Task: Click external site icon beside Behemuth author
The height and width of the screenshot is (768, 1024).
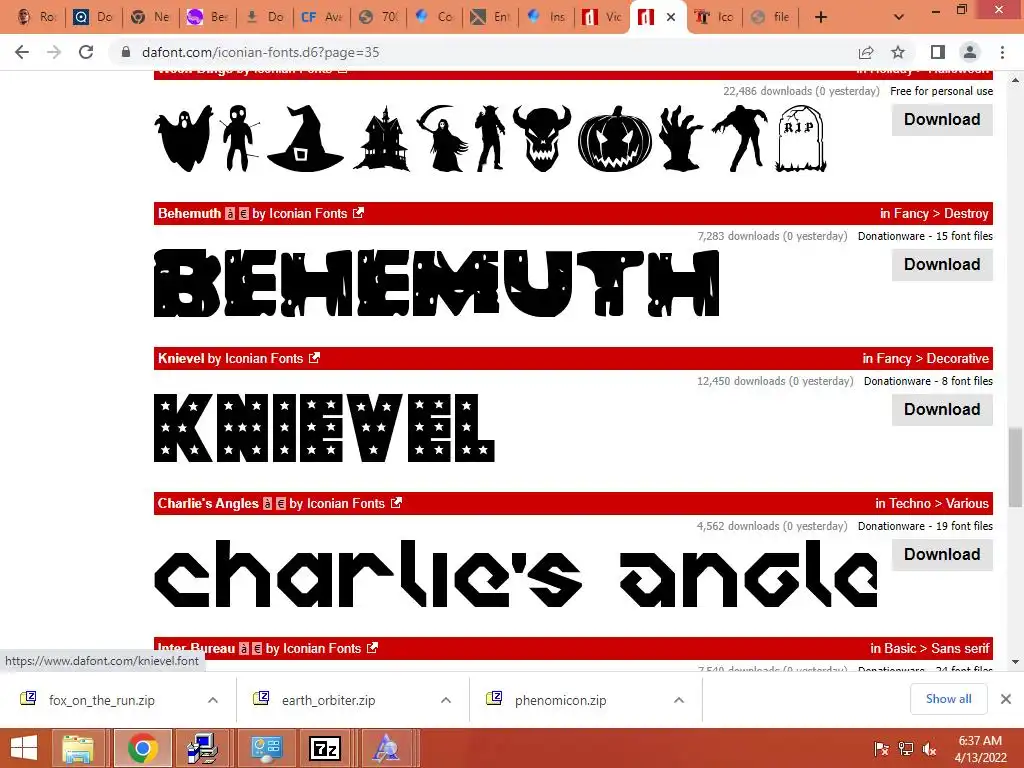Action: coord(359,213)
